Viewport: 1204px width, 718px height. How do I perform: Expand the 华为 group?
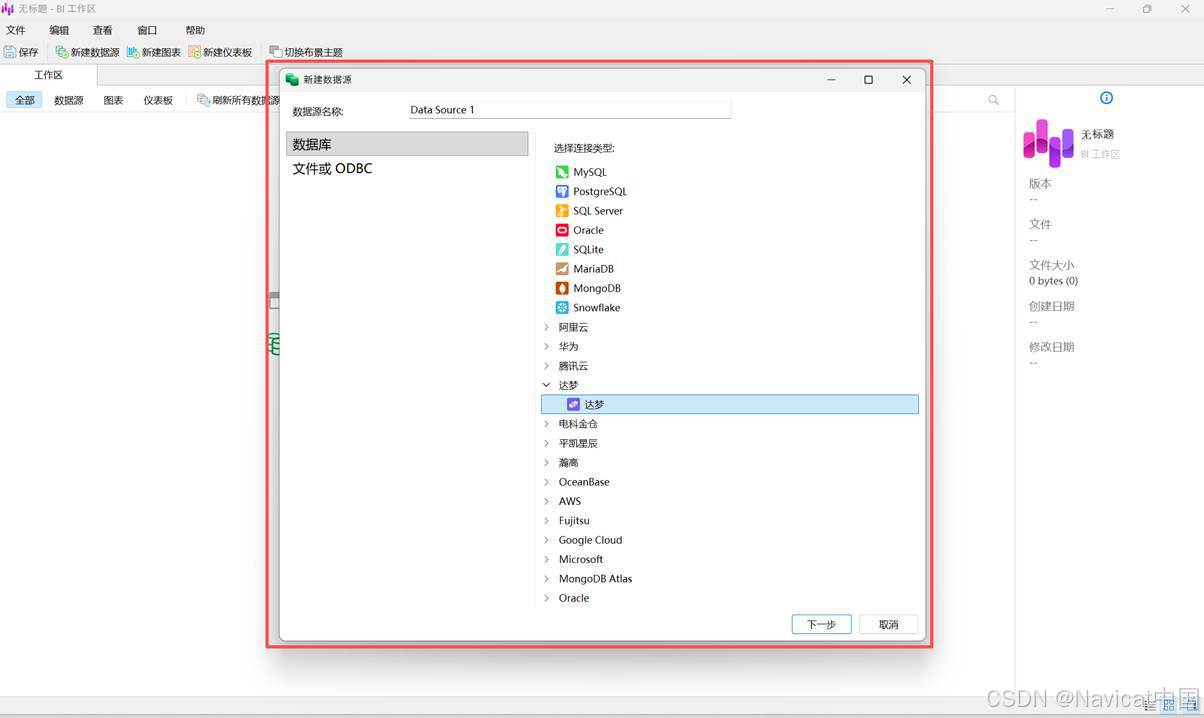click(x=546, y=346)
